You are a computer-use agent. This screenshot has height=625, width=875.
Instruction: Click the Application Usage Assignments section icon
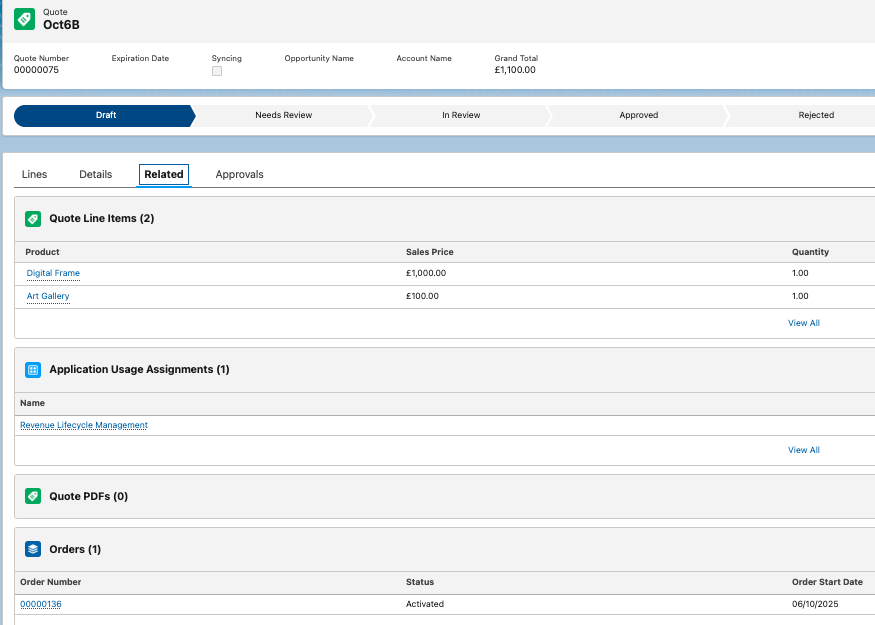[33, 370]
